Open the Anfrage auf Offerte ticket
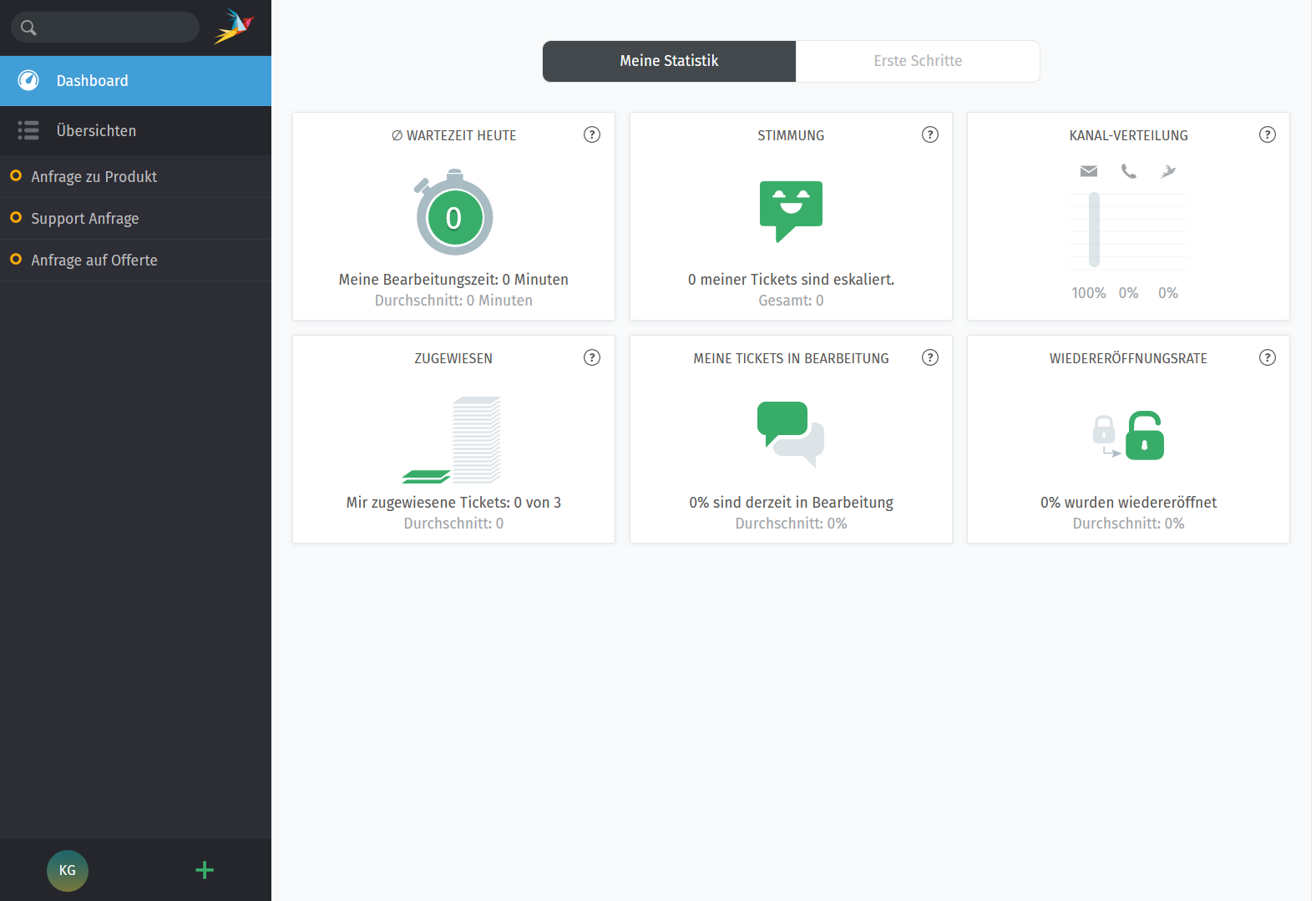 click(94, 261)
